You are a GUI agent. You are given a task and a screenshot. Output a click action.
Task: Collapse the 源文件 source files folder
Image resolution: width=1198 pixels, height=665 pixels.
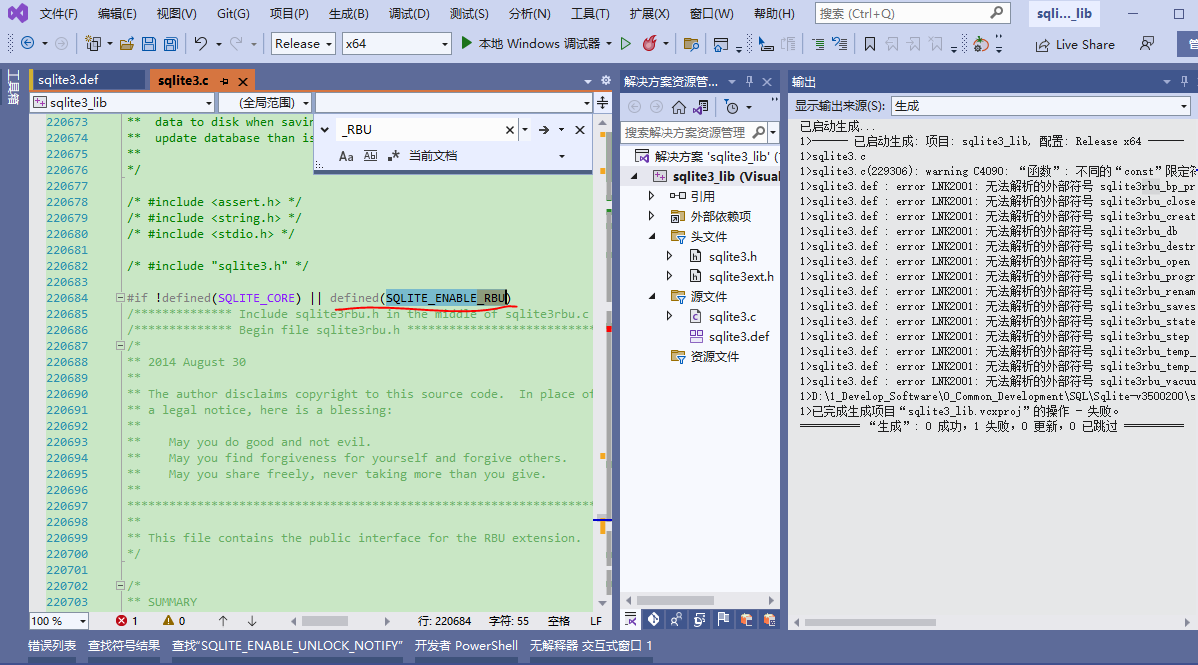[652, 296]
